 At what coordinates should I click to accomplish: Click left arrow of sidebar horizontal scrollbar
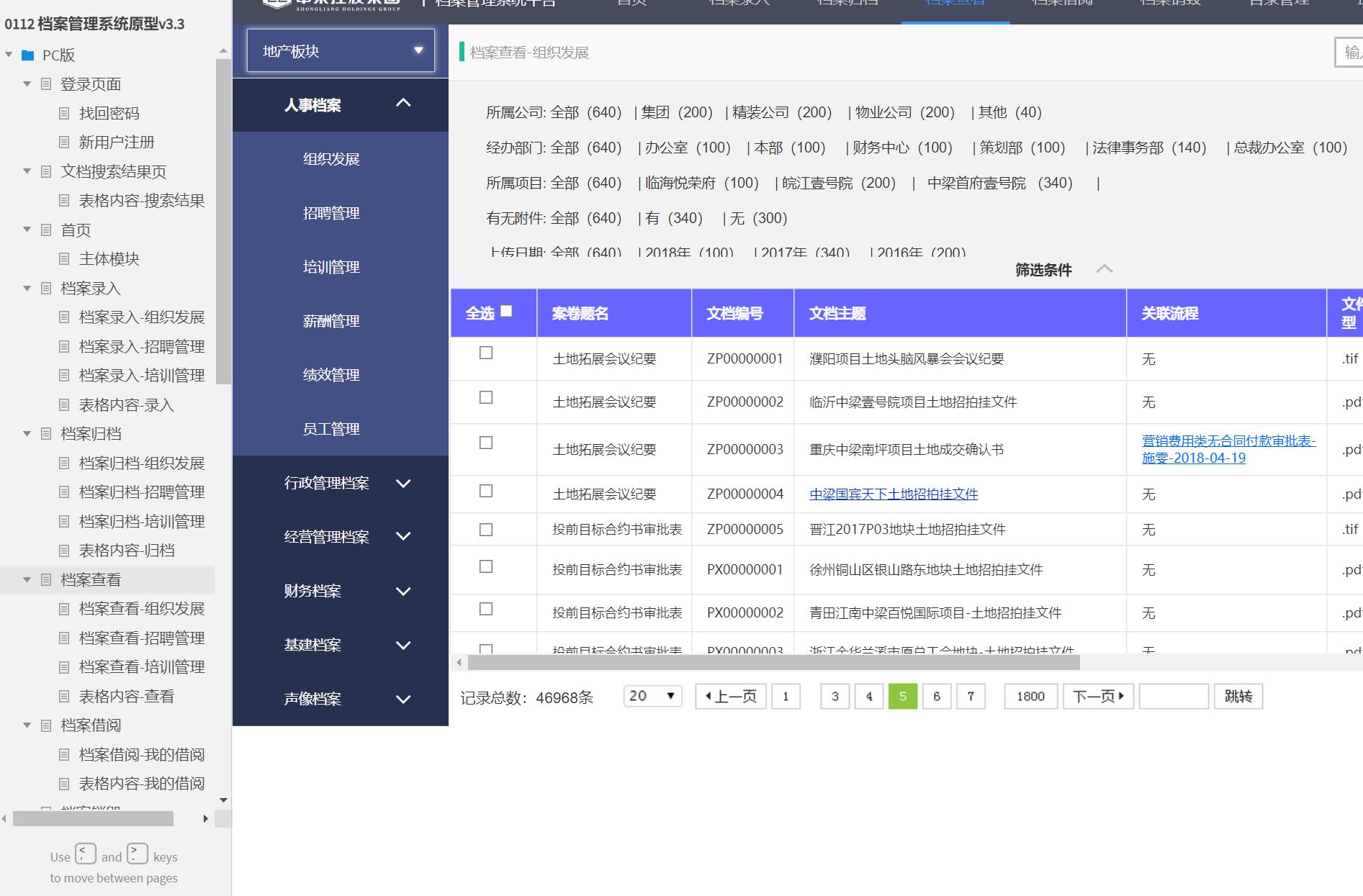pos(4,818)
